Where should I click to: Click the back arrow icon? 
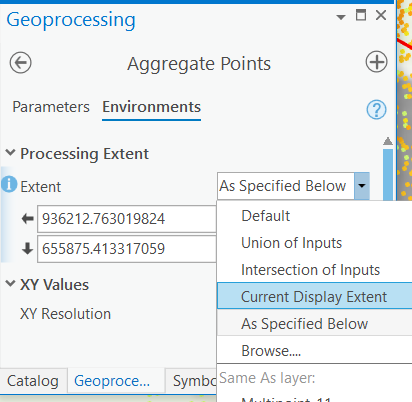tap(21, 63)
